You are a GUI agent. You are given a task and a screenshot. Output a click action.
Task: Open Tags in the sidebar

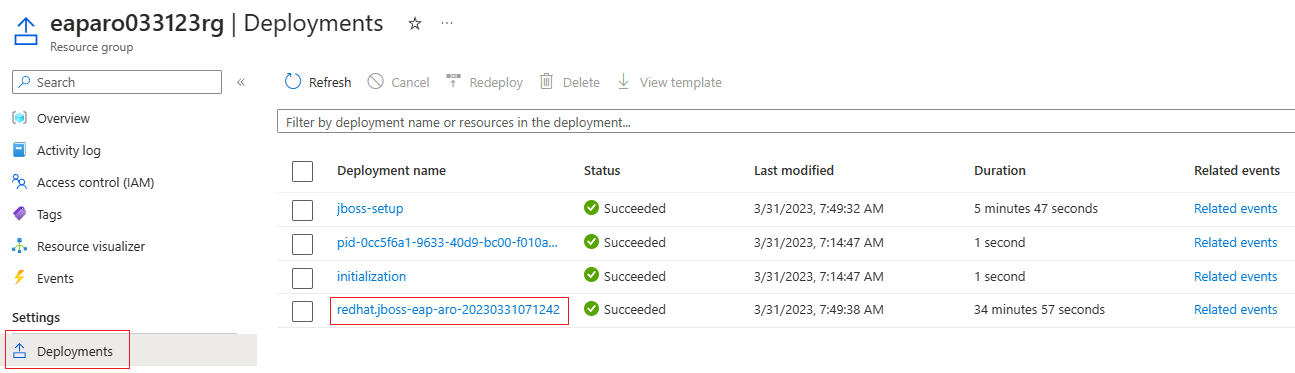pos(49,214)
